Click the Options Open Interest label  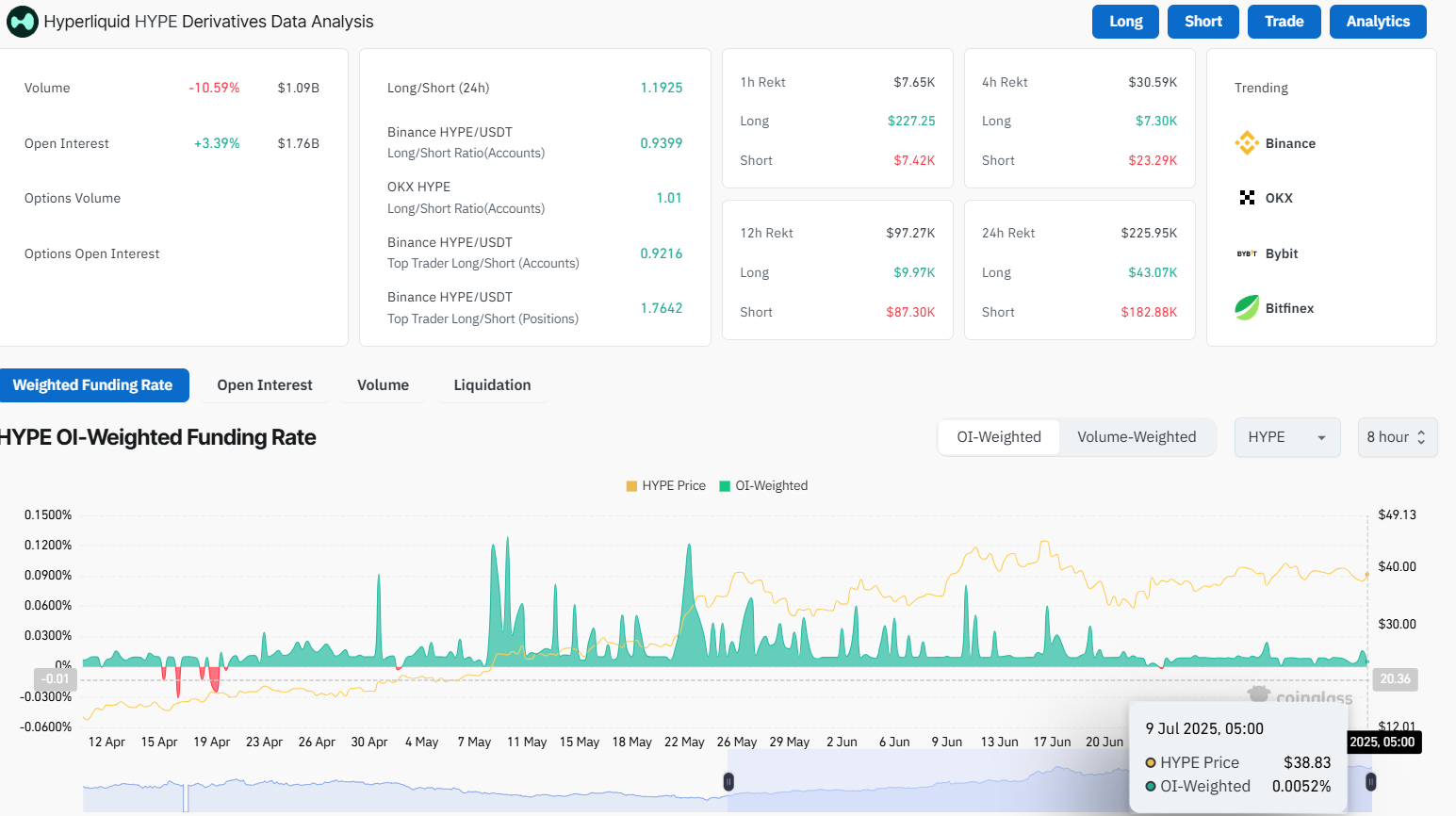91,253
